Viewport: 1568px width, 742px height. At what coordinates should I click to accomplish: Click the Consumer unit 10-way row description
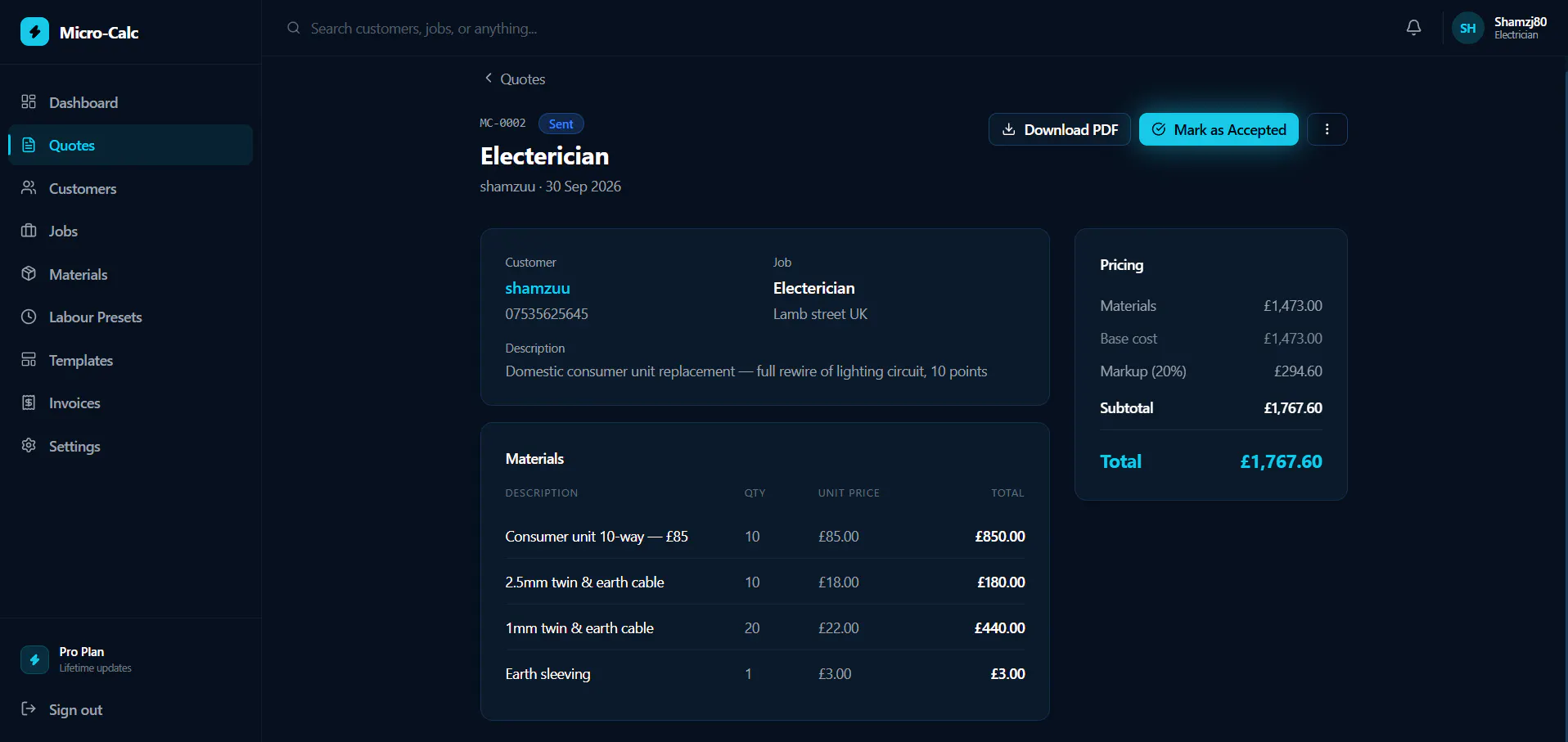(596, 536)
